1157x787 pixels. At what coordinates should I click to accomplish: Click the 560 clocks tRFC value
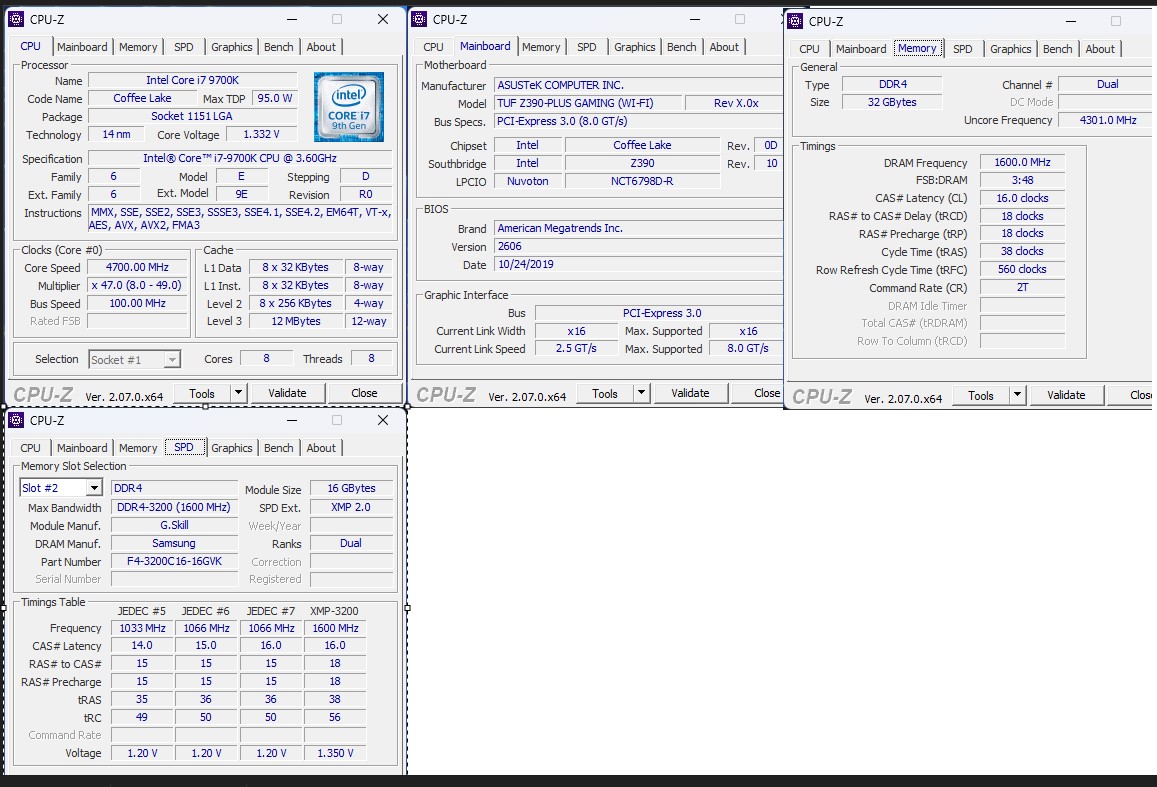click(x=1022, y=269)
